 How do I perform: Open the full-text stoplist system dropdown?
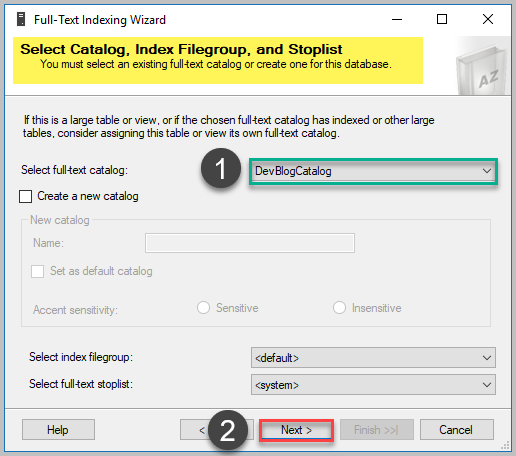[373, 385]
